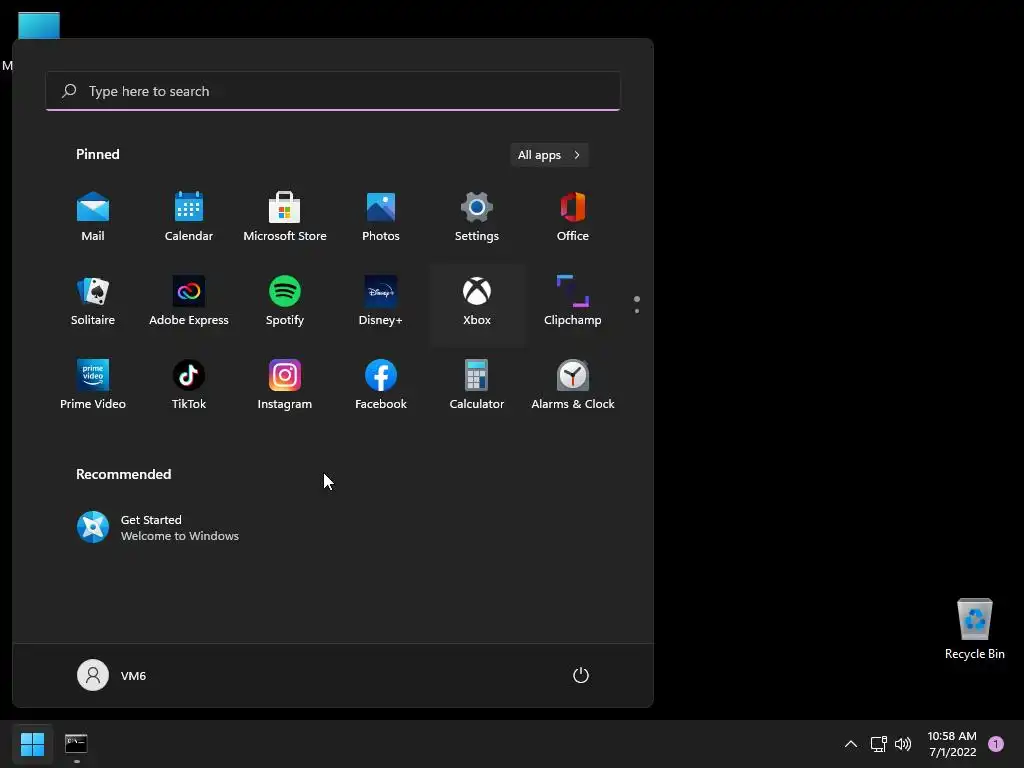Open Prime Video
This screenshot has height=768, width=1024.
pyautogui.click(x=93, y=385)
